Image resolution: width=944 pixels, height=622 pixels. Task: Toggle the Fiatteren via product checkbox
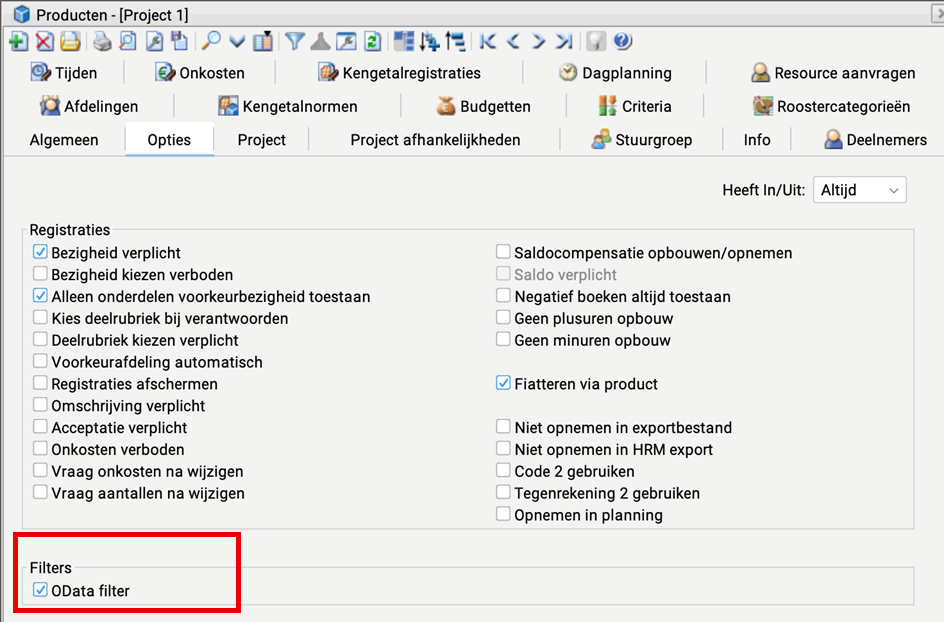(x=503, y=384)
